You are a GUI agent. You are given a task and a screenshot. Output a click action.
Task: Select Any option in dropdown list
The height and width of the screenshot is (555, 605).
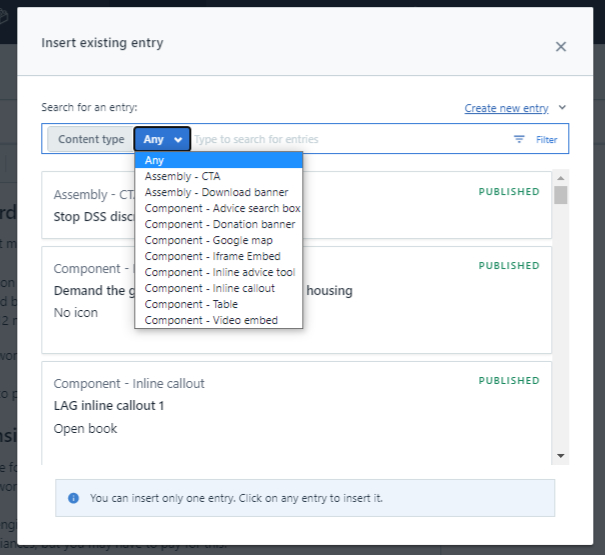pyautogui.click(x=218, y=160)
